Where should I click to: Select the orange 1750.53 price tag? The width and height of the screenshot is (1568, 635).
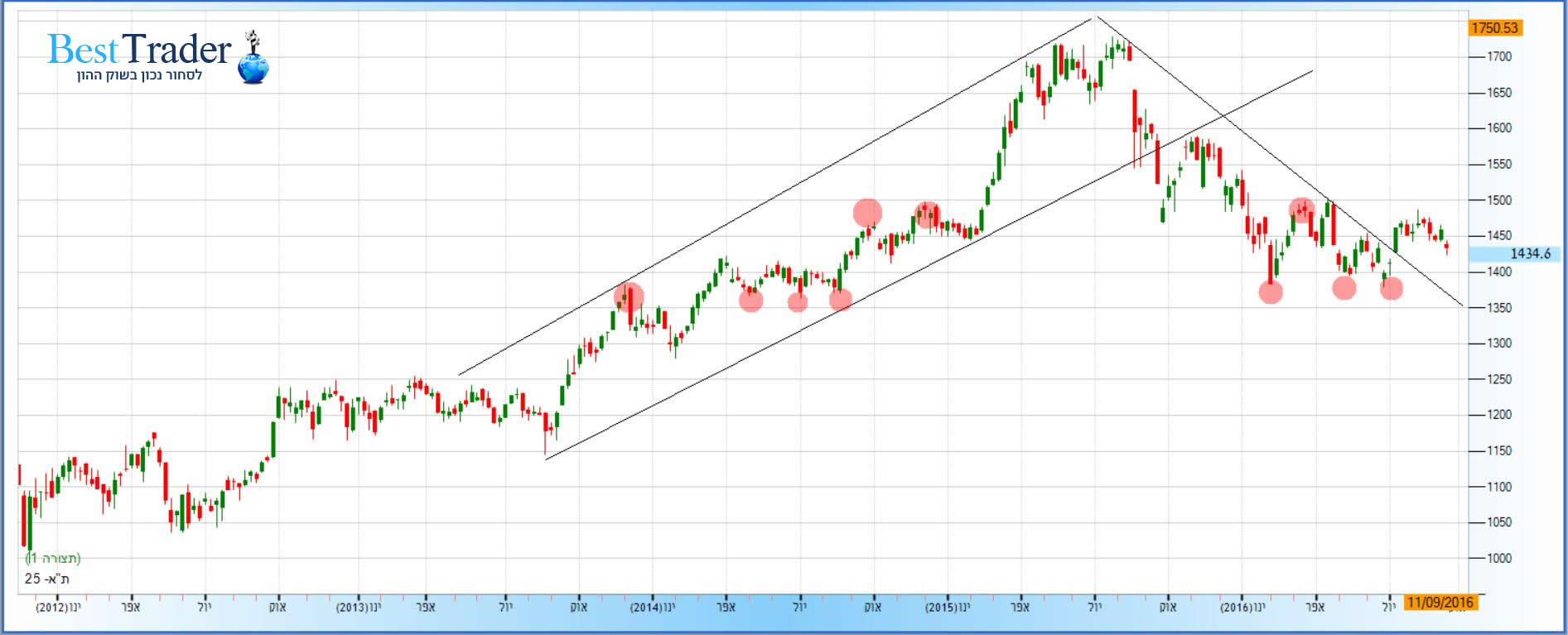click(1494, 28)
